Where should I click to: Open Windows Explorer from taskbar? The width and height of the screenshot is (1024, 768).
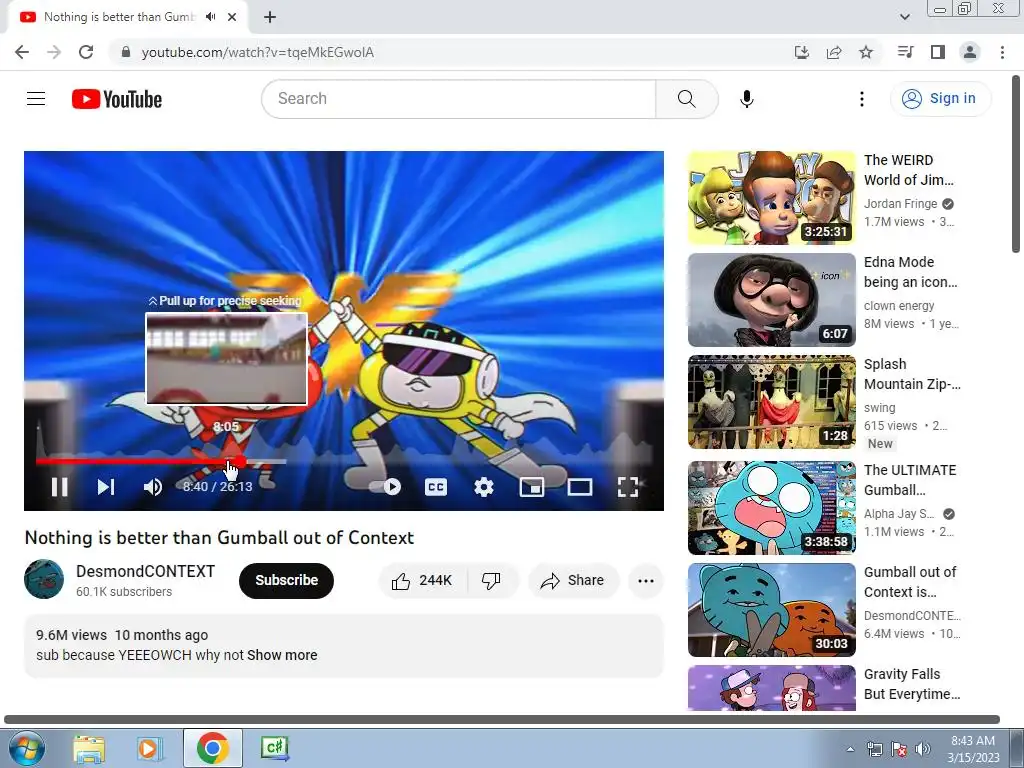(x=89, y=748)
